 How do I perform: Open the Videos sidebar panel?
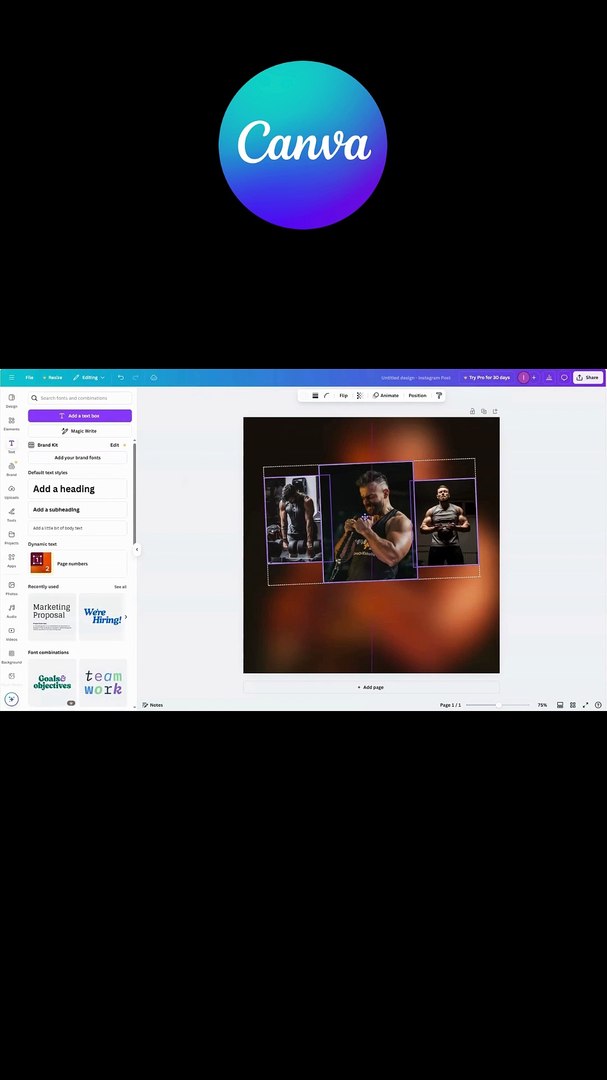coord(11,633)
